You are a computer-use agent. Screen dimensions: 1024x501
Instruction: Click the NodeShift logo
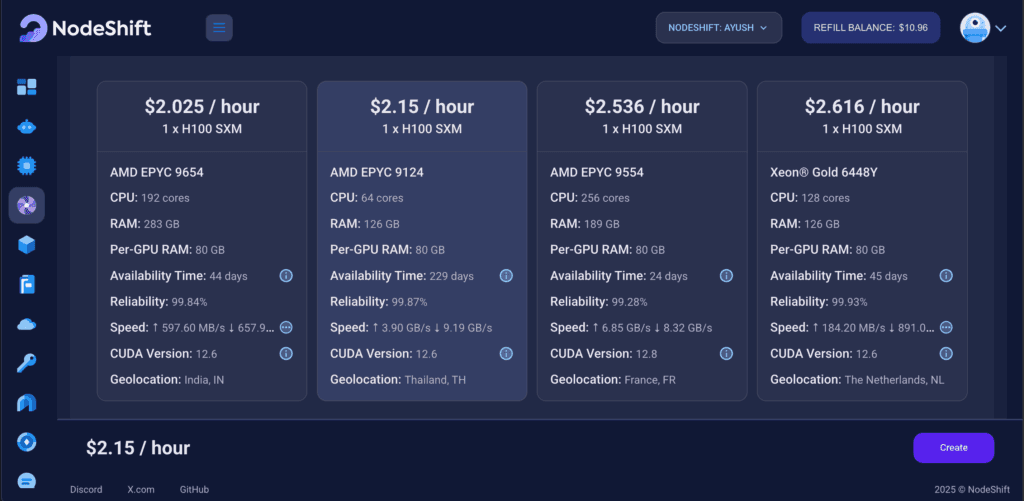pyautogui.click(x=86, y=28)
